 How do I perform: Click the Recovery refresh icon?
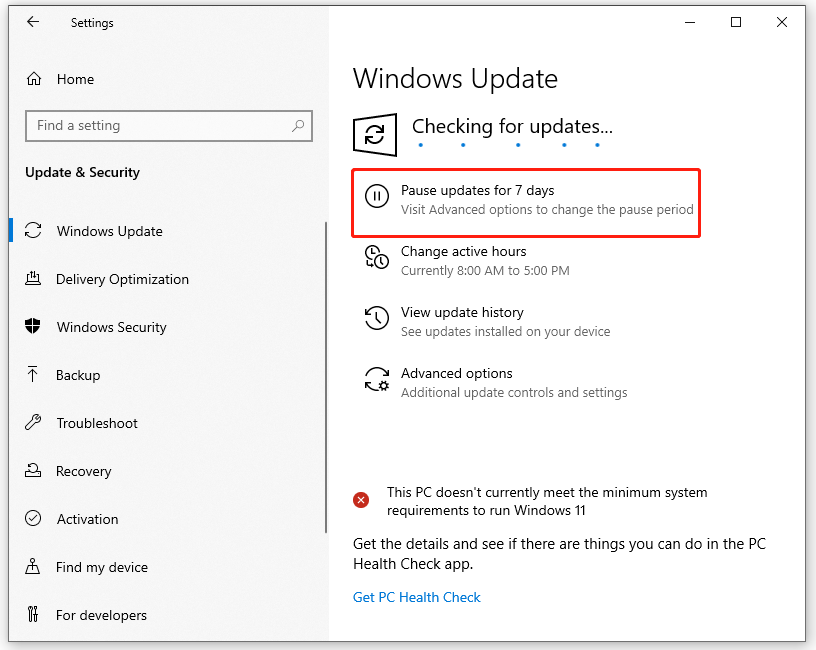coord(35,471)
